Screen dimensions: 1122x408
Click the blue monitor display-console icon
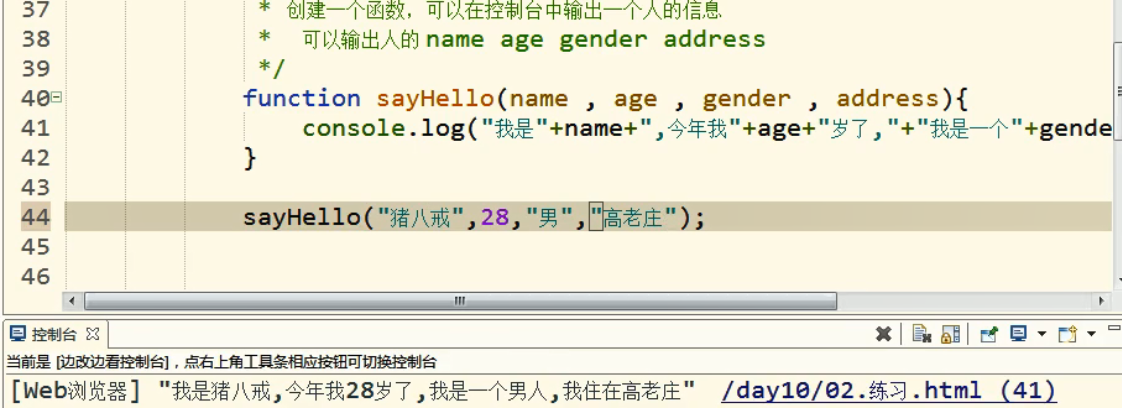point(1018,334)
